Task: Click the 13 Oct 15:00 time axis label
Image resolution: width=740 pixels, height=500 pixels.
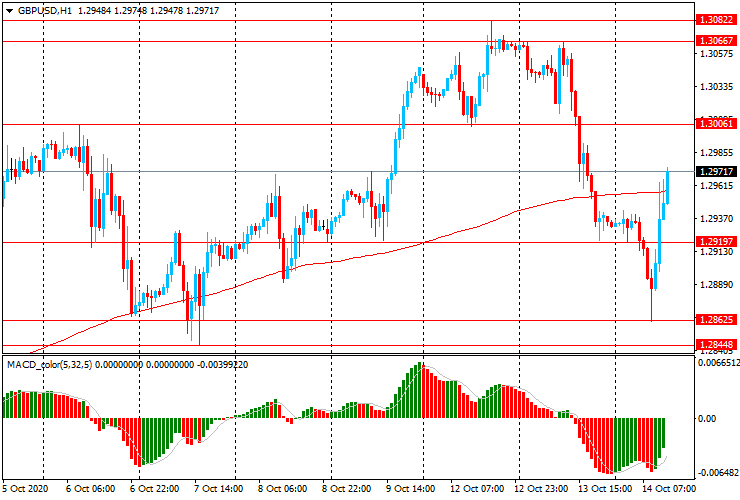Action: pos(605,488)
